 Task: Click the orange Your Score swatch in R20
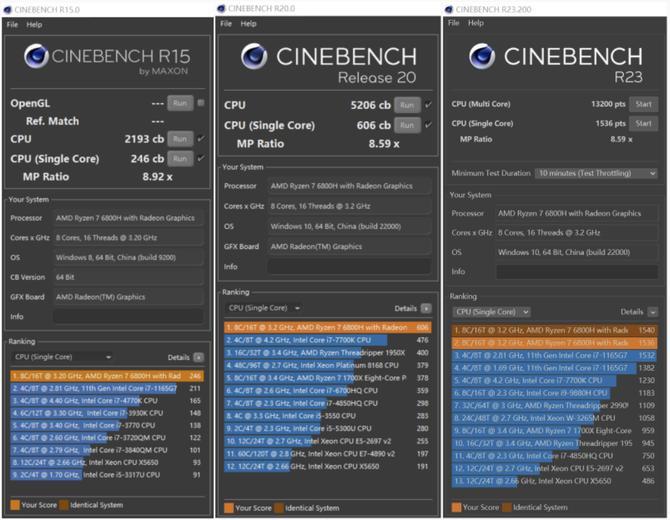point(229,508)
